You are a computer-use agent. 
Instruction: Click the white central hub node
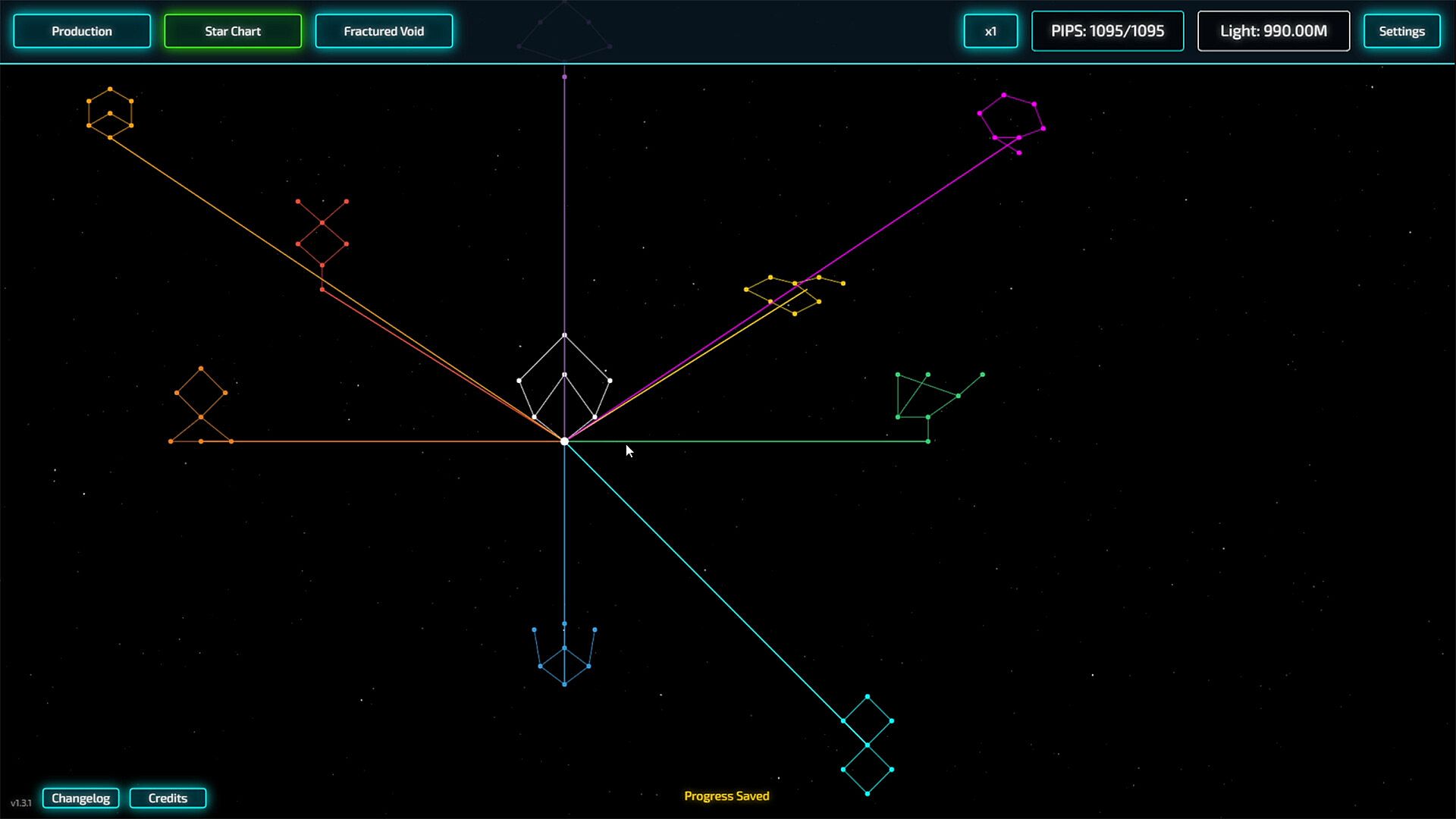[564, 441]
